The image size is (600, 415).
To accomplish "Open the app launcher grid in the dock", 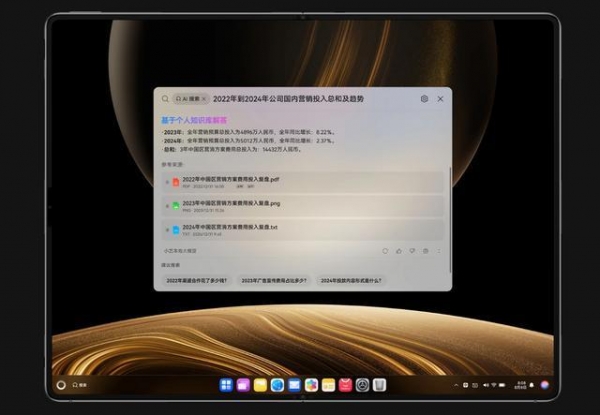I will coord(226,385).
